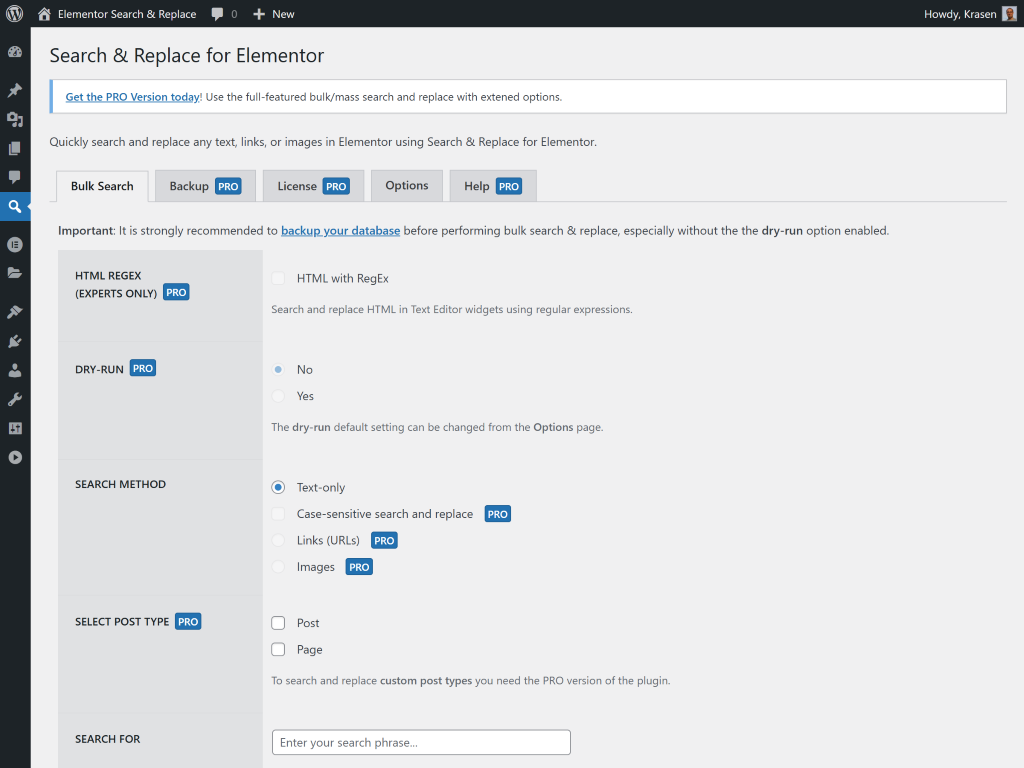Expand the collapsed sidebar menu

pyautogui.click(x=15, y=457)
